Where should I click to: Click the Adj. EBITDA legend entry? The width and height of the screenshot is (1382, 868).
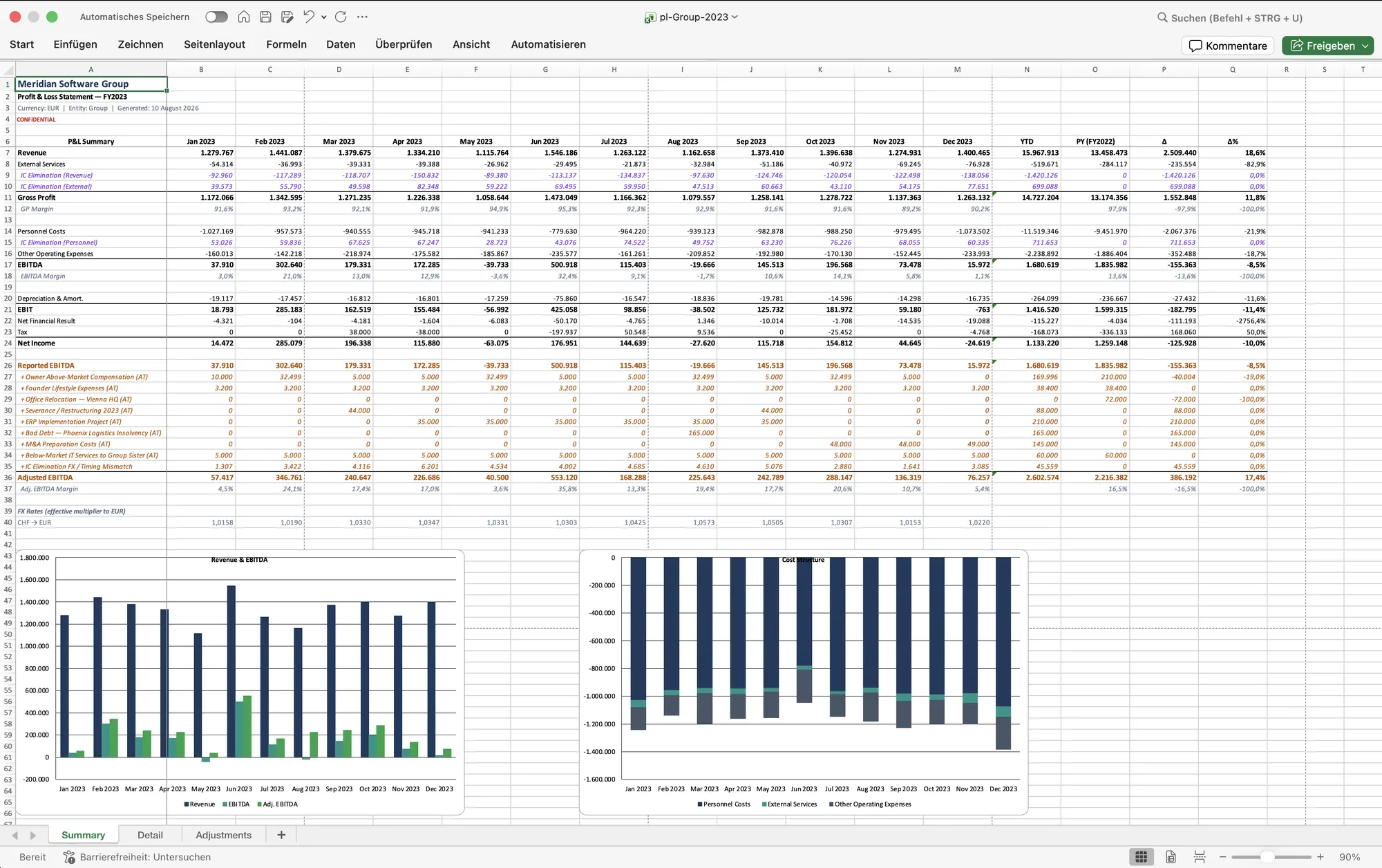(278, 804)
